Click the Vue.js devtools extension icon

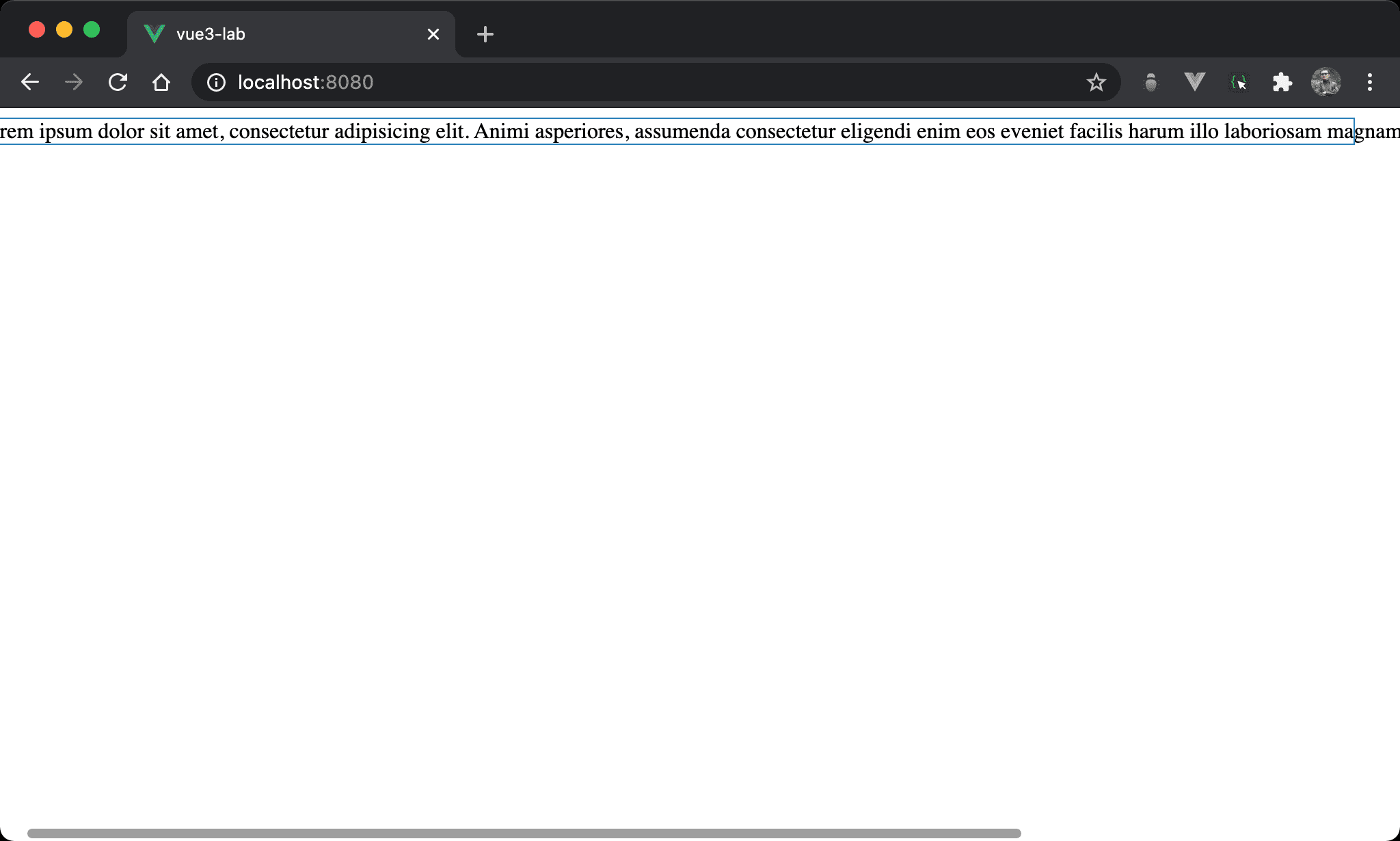click(x=1194, y=83)
